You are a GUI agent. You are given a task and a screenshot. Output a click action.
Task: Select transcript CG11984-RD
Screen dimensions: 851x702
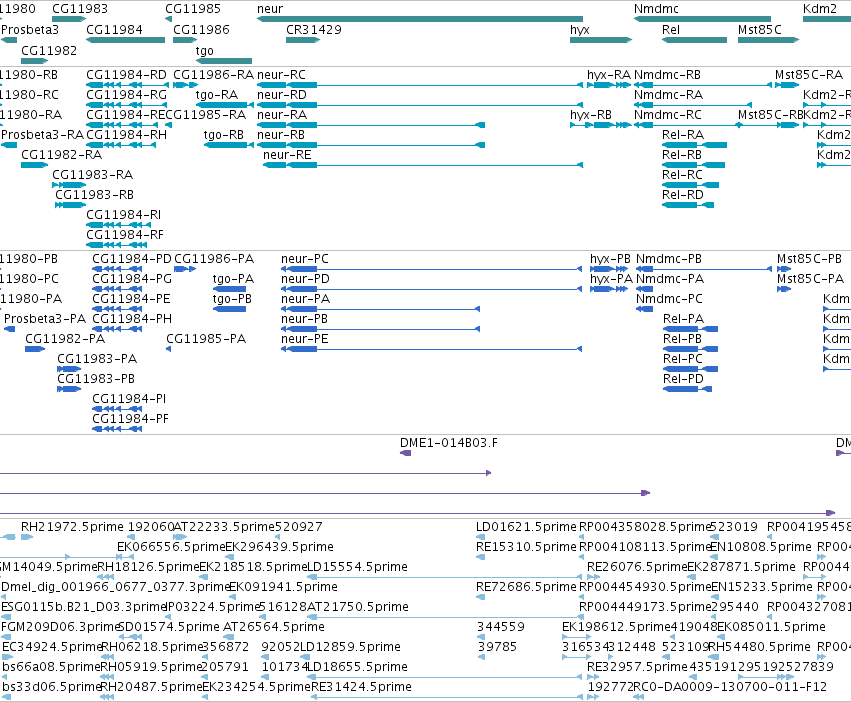(x=126, y=74)
